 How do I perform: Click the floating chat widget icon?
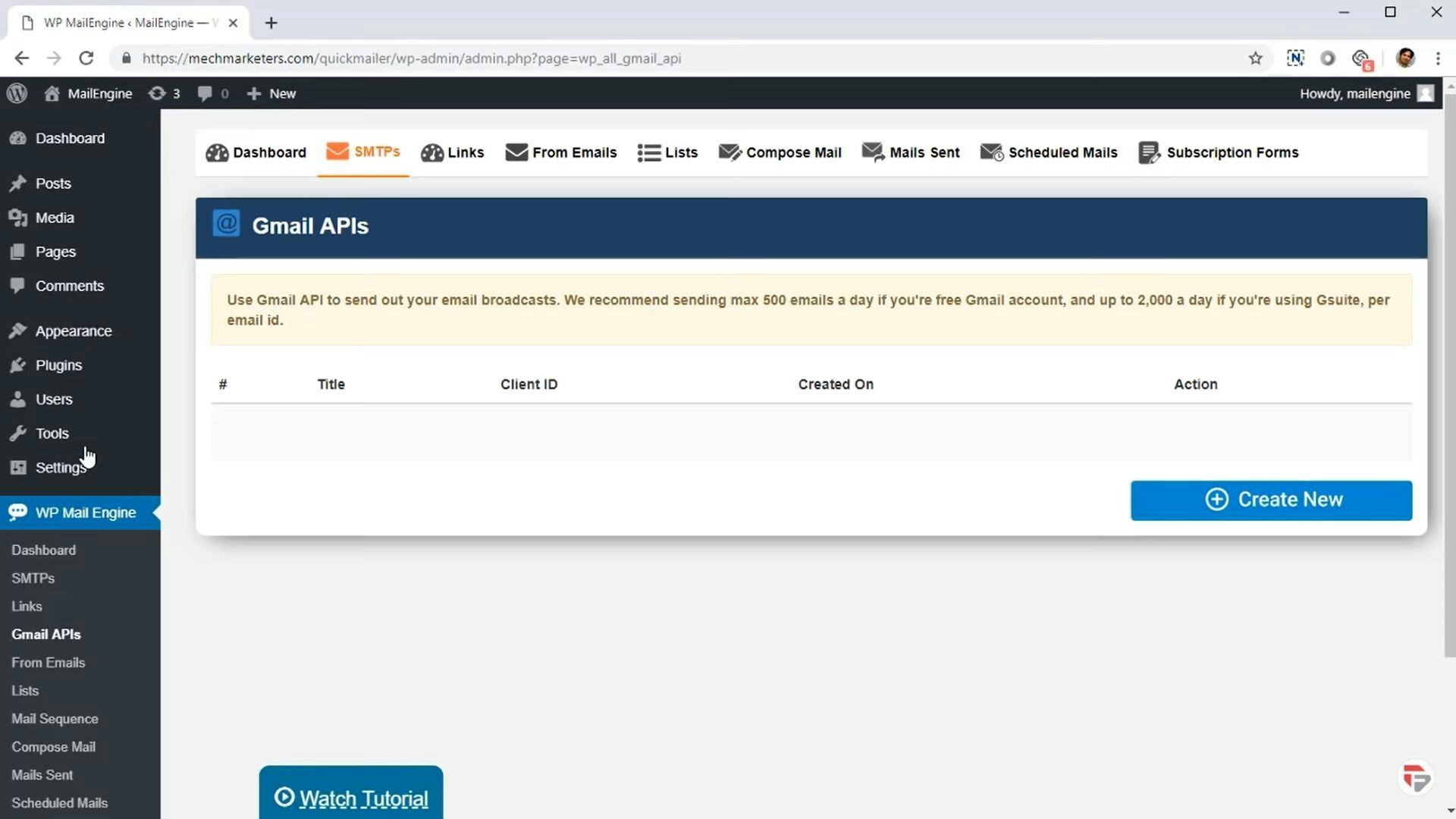point(1415,778)
